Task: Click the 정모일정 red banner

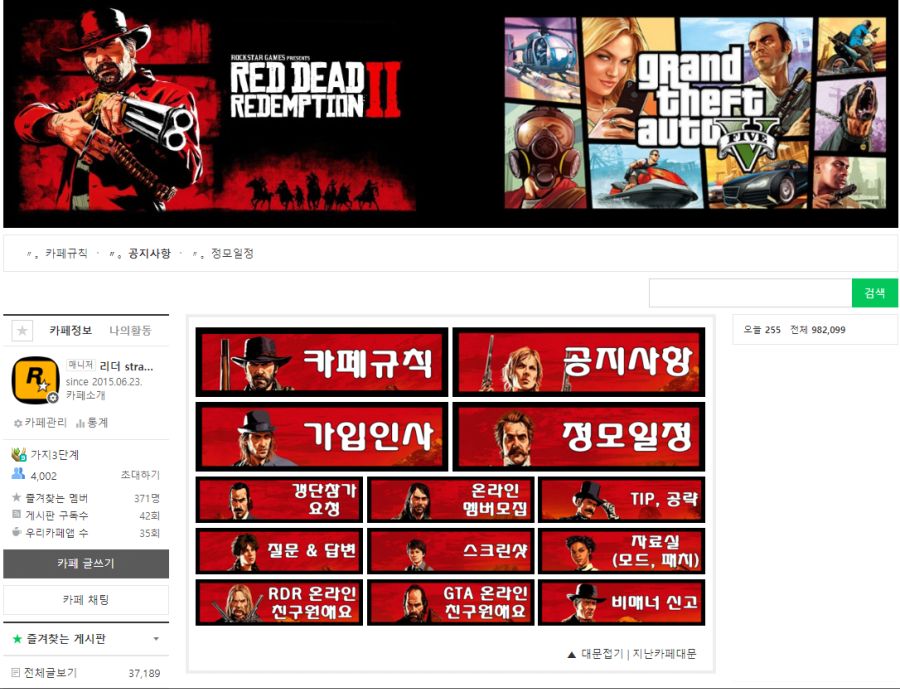Action: 579,437
